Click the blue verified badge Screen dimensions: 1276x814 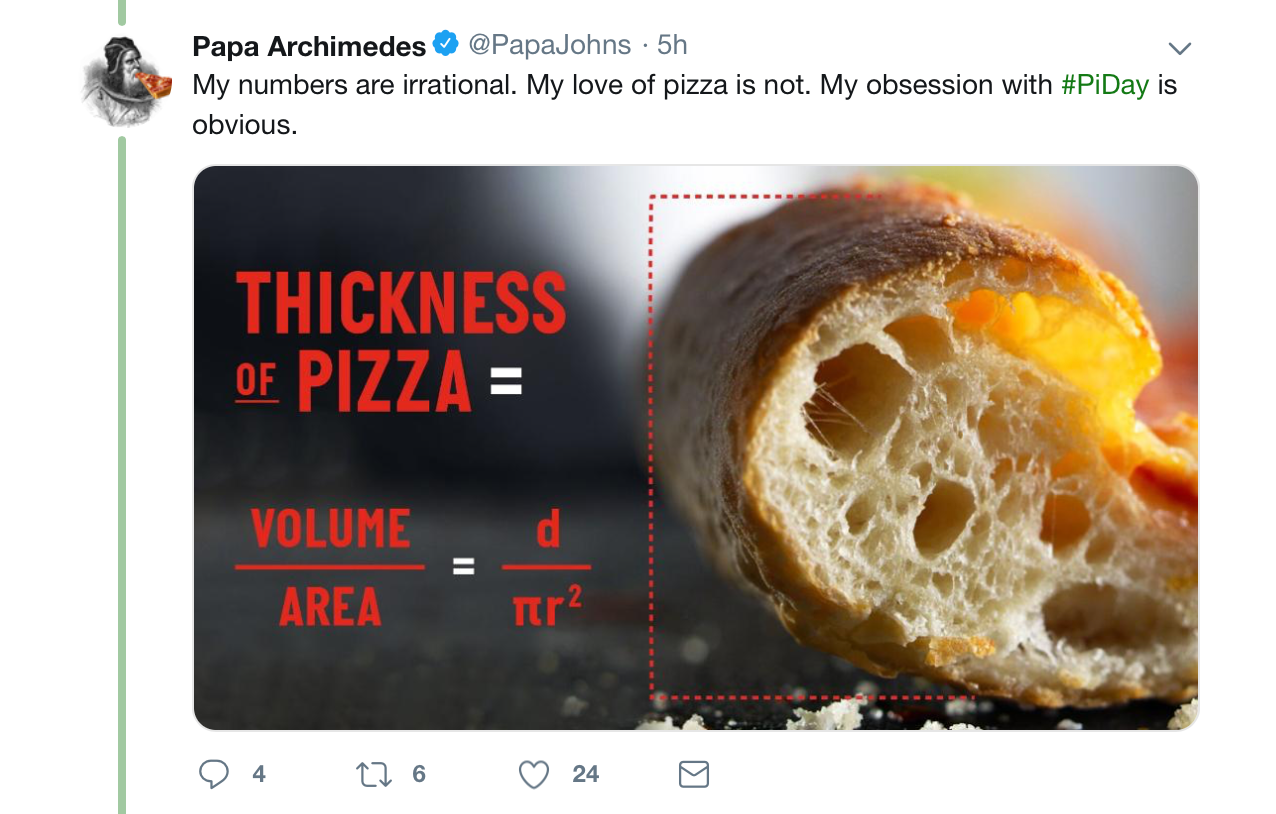[446, 45]
